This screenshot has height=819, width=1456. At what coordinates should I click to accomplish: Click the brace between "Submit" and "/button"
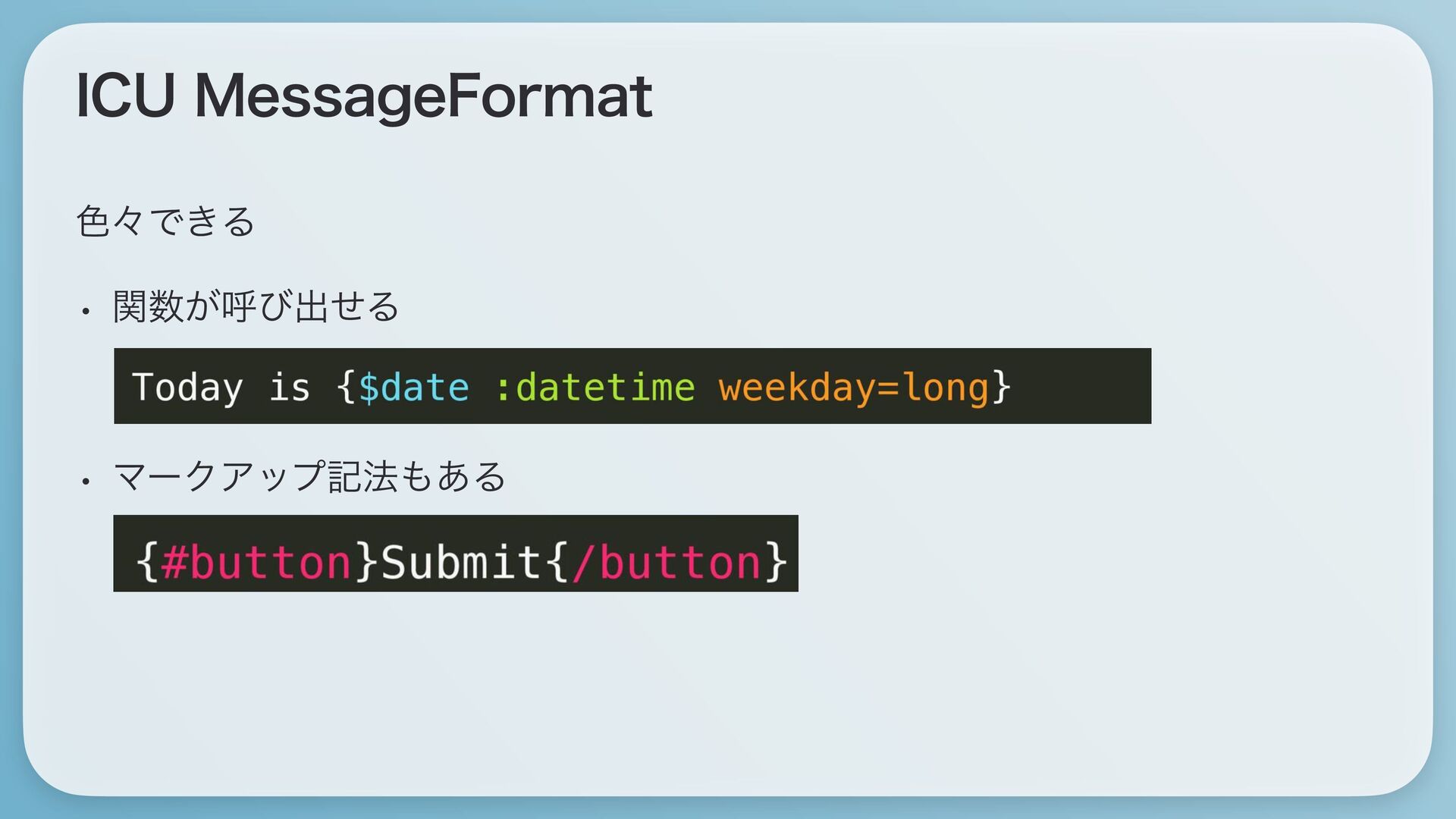pyautogui.click(x=557, y=562)
